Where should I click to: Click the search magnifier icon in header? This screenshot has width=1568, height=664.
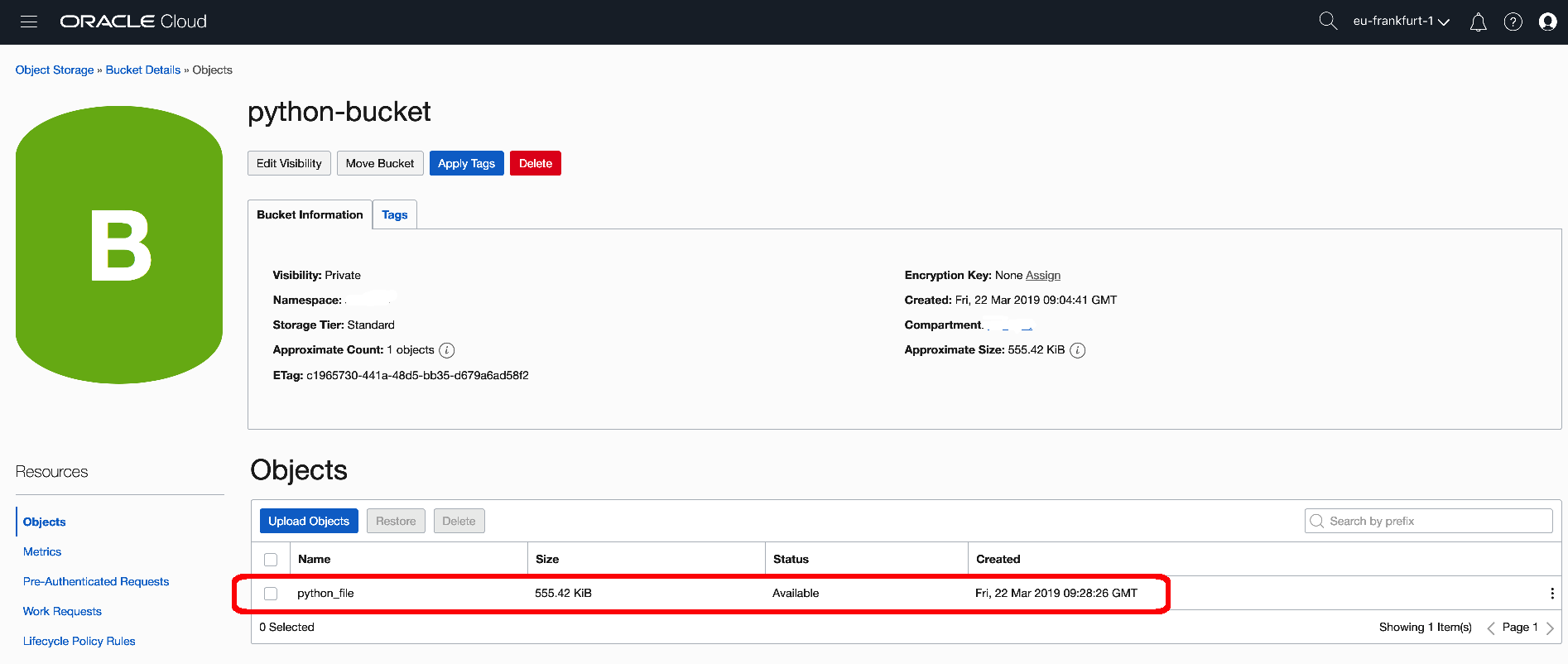[1327, 22]
